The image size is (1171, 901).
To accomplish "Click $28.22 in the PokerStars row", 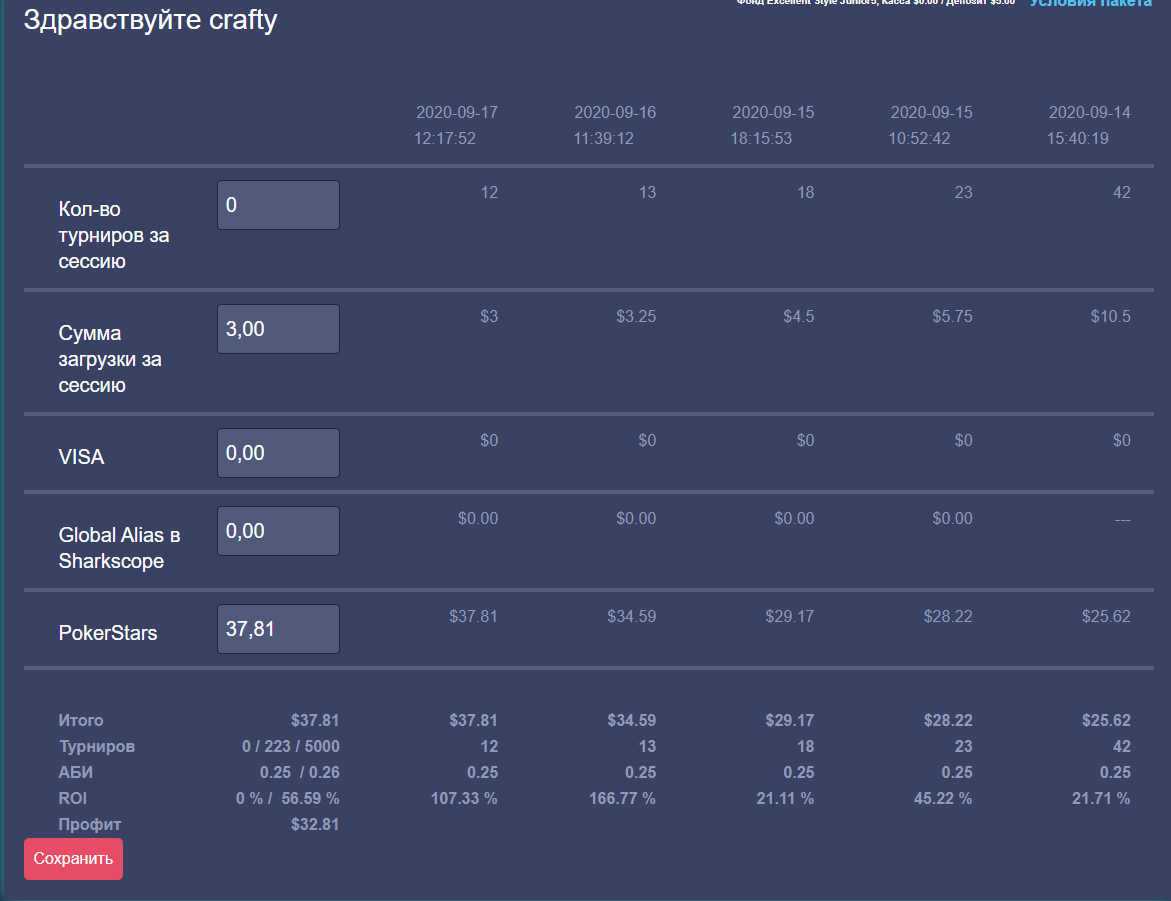I will [948, 616].
